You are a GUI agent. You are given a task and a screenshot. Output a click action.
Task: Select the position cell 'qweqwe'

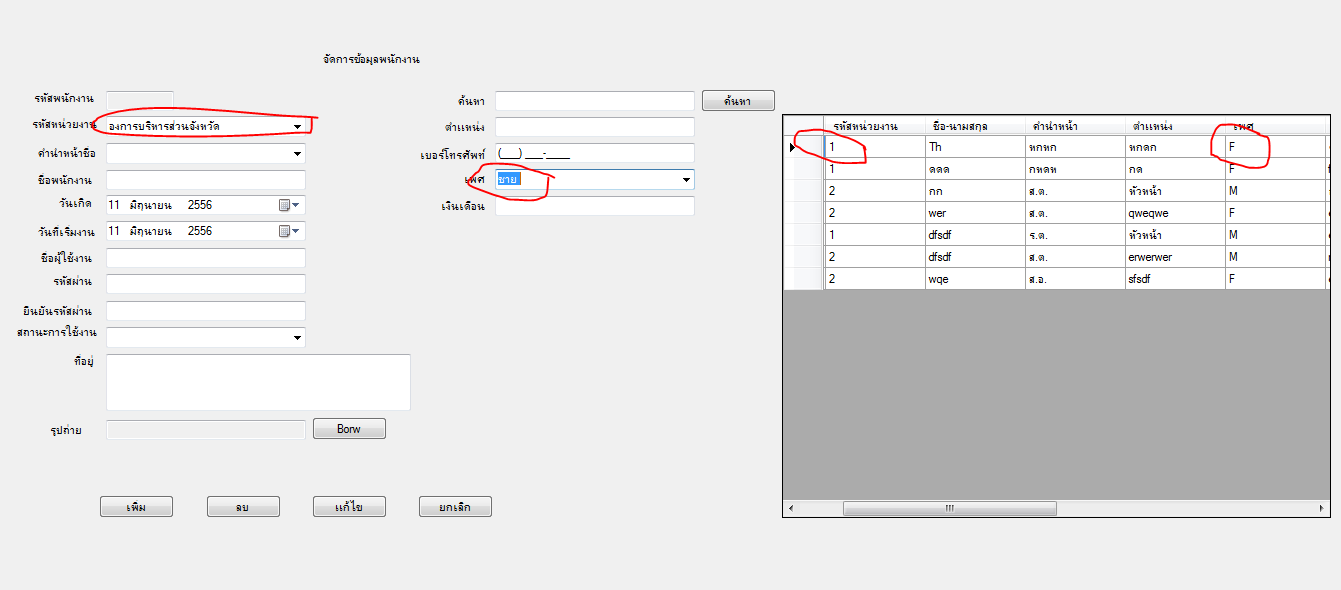pos(1176,213)
